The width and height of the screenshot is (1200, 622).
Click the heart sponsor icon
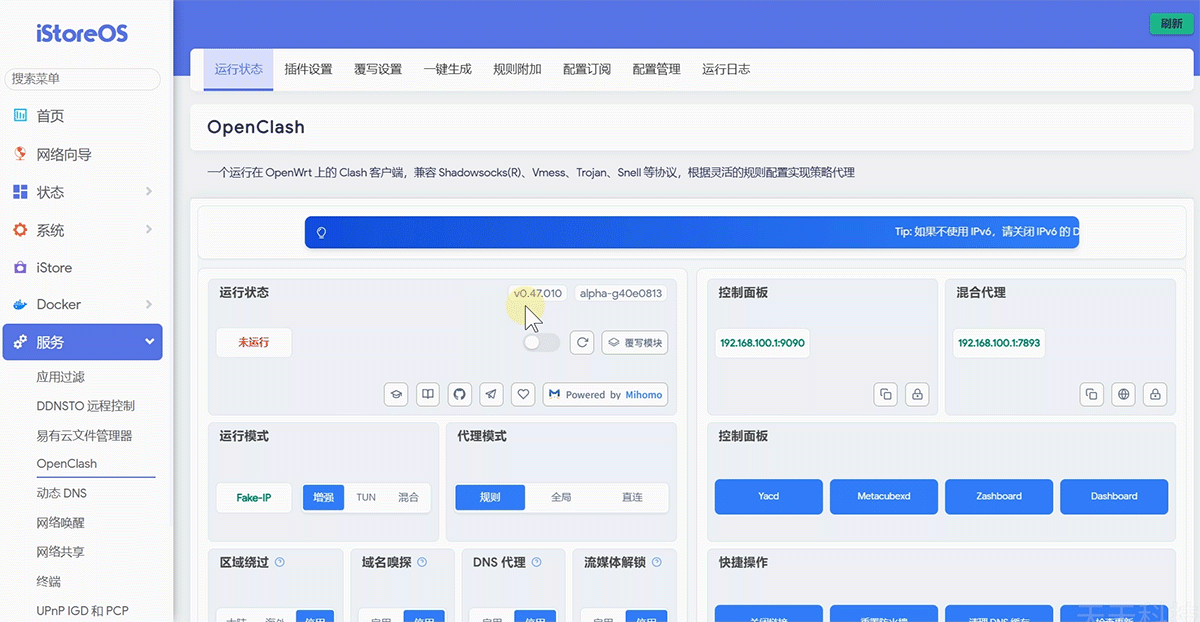click(523, 394)
